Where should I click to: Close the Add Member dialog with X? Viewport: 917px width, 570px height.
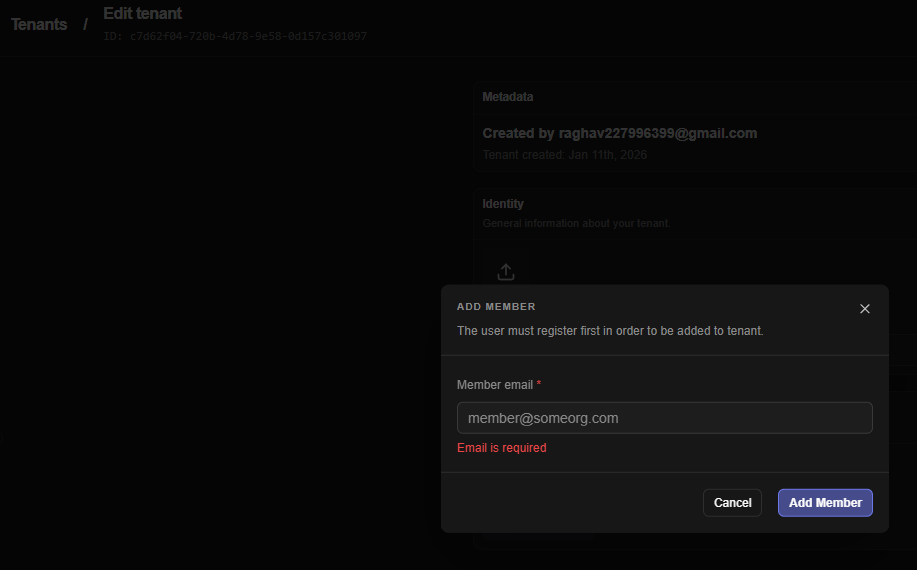coord(864,309)
